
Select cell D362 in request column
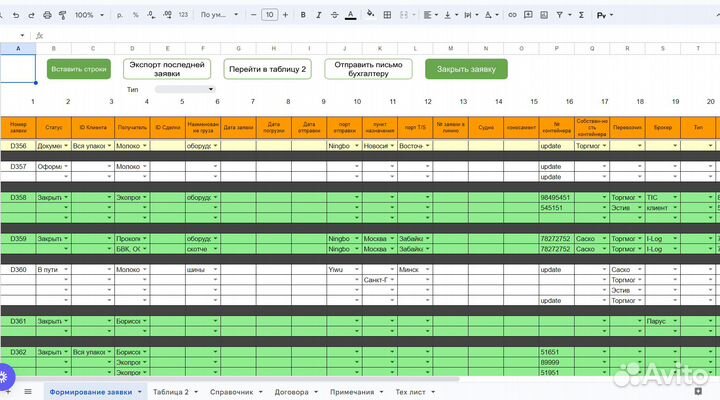(x=18, y=352)
